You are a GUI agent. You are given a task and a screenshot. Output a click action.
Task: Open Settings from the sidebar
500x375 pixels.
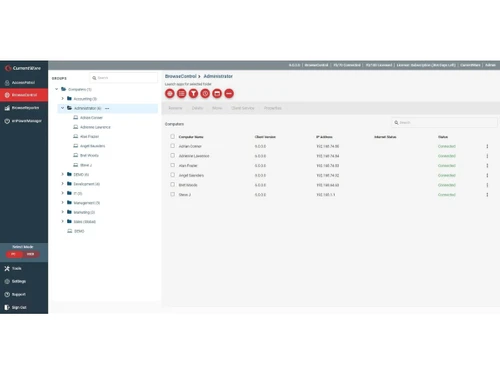point(15,281)
